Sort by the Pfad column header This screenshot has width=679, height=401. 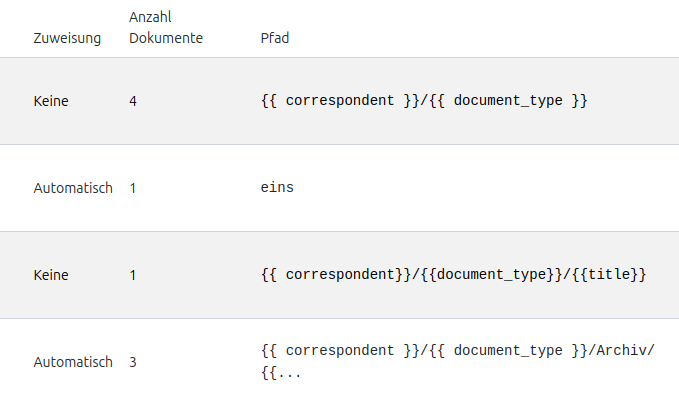(x=275, y=38)
